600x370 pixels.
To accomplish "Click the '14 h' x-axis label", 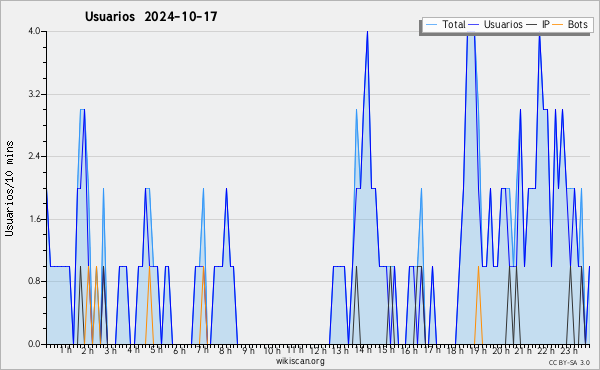I will 363,350.
